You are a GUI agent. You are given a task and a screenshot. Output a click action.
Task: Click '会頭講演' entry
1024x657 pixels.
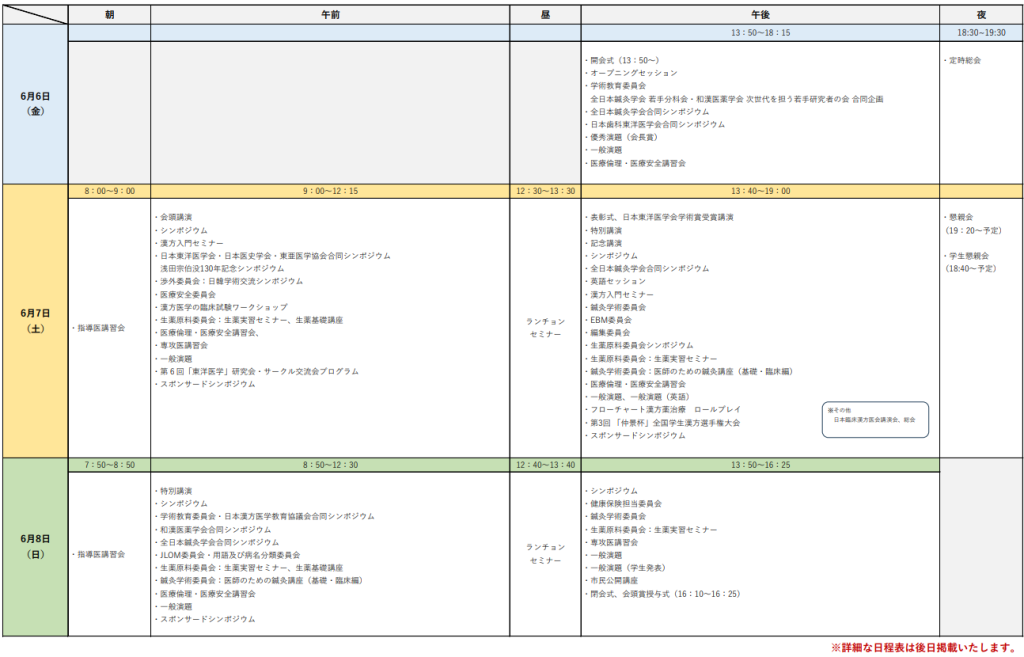(x=174, y=217)
